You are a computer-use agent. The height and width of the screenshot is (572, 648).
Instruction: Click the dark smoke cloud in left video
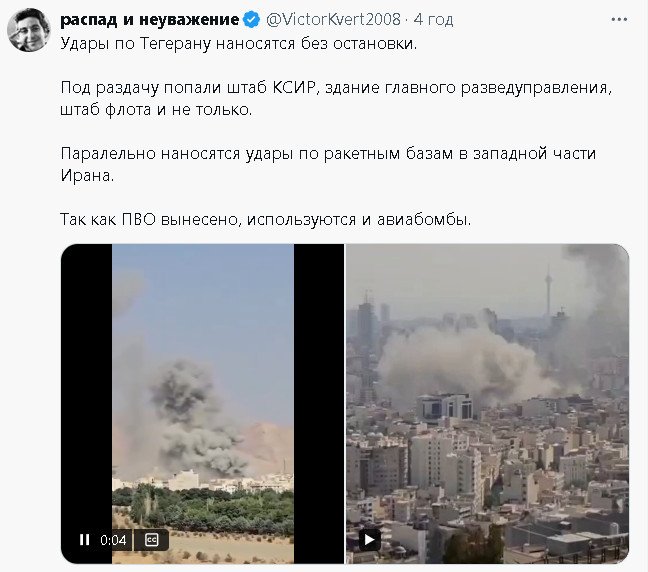186,399
